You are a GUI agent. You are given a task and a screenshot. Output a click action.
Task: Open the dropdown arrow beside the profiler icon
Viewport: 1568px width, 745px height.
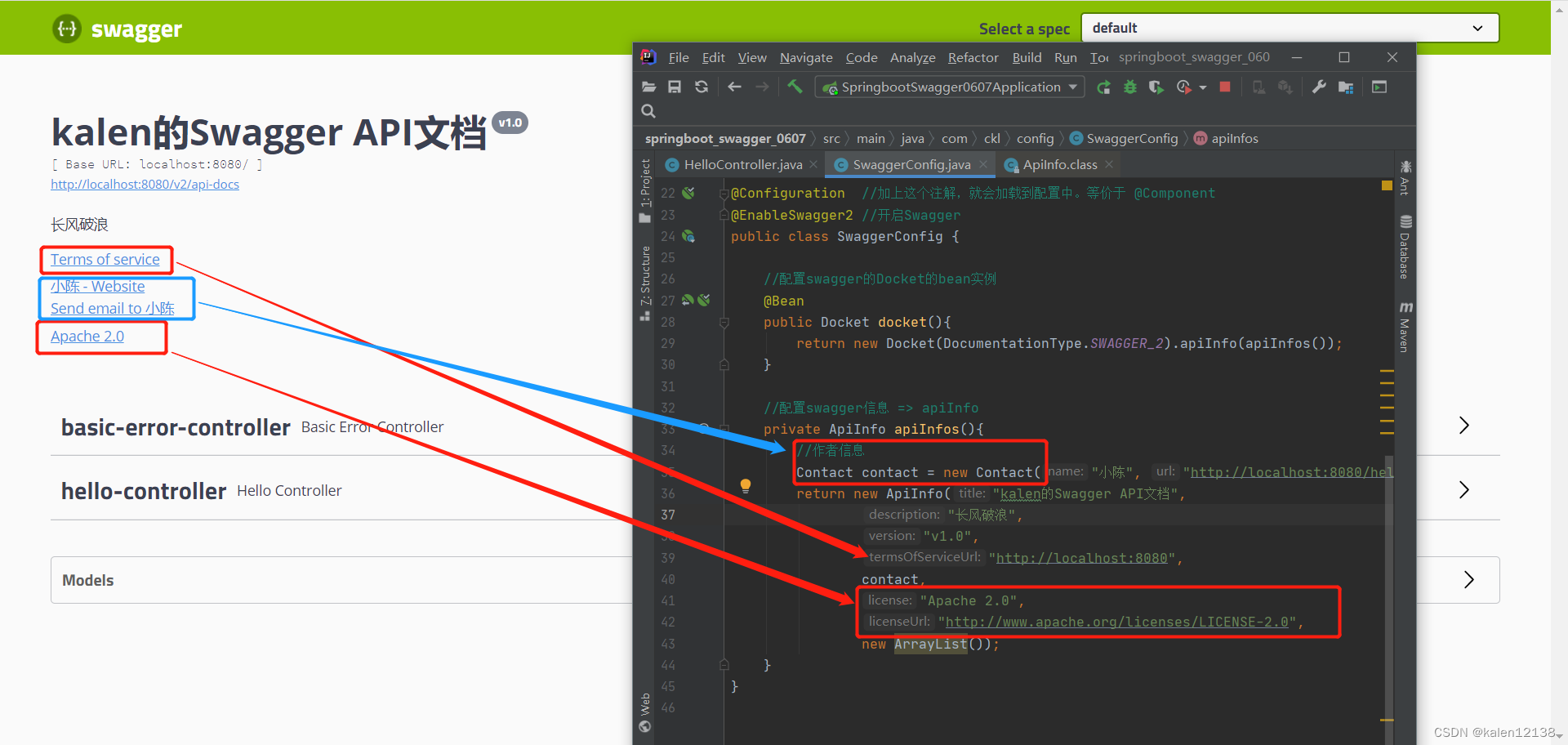pos(1203,87)
